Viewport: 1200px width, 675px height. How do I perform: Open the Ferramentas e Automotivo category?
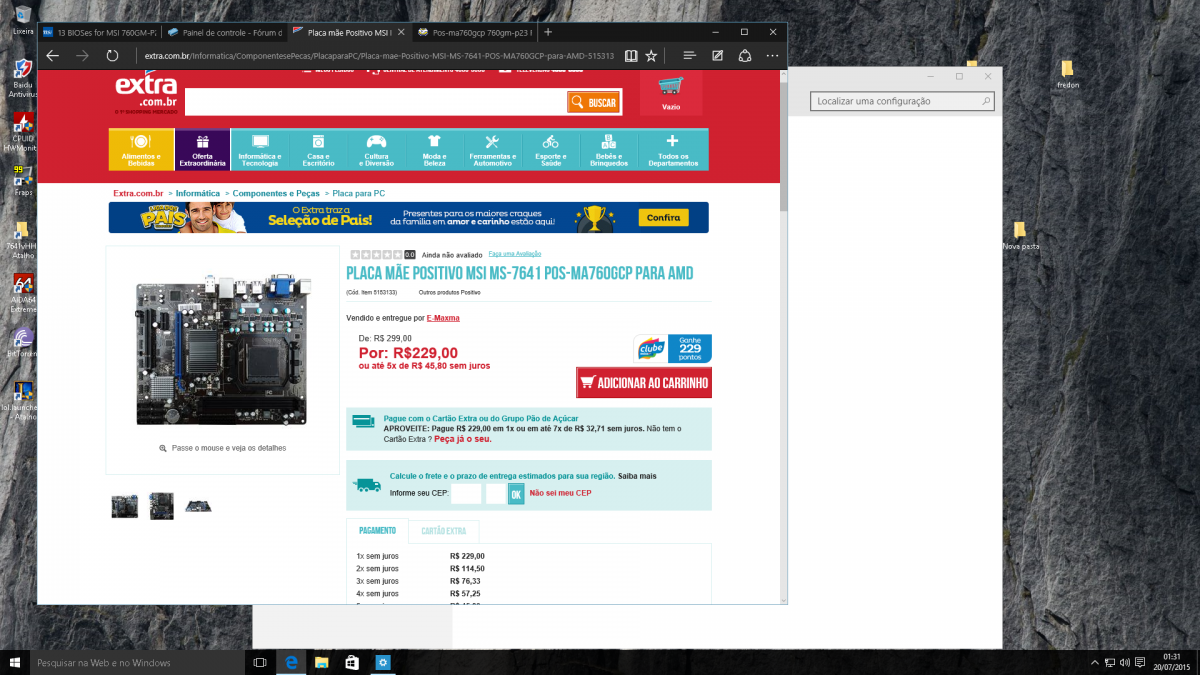click(x=492, y=149)
